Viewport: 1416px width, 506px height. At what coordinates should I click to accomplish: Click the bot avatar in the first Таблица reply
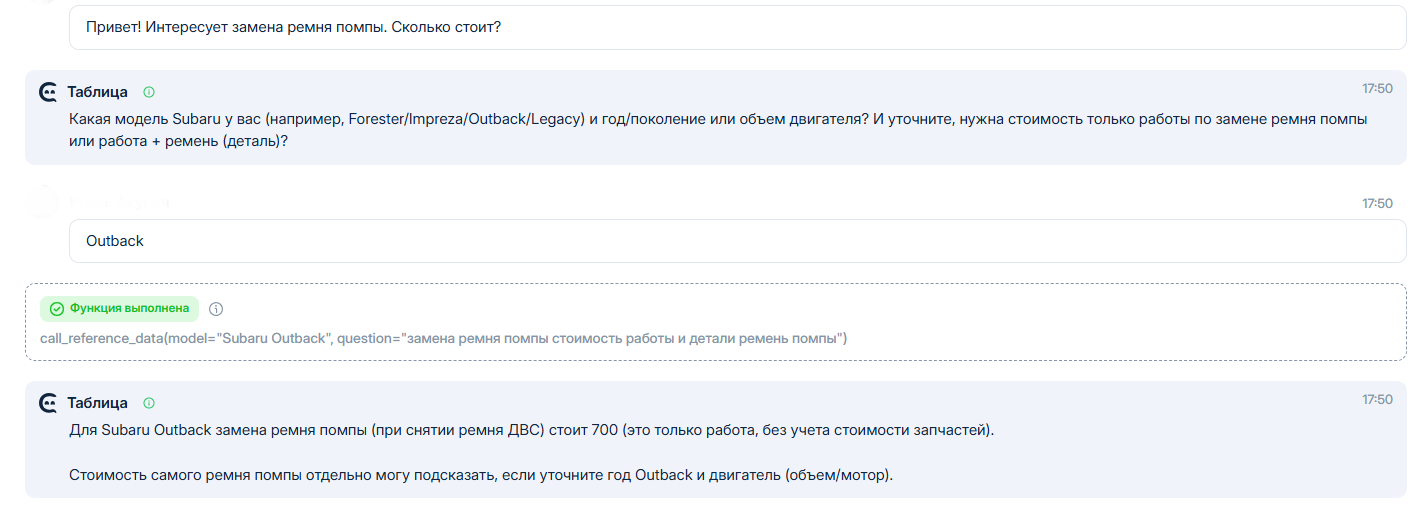click(48, 92)
